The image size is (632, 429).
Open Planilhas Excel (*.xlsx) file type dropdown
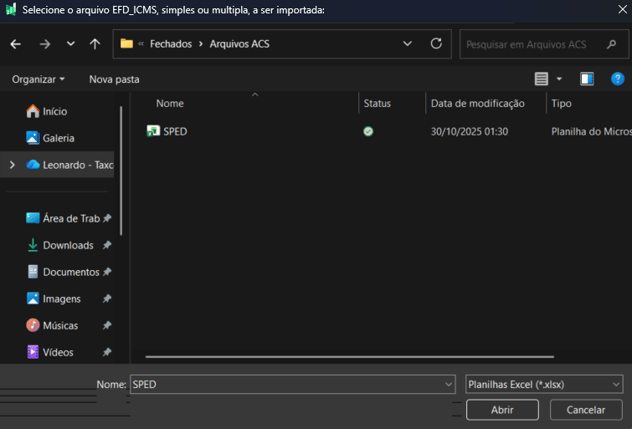(x=544, y=384)
